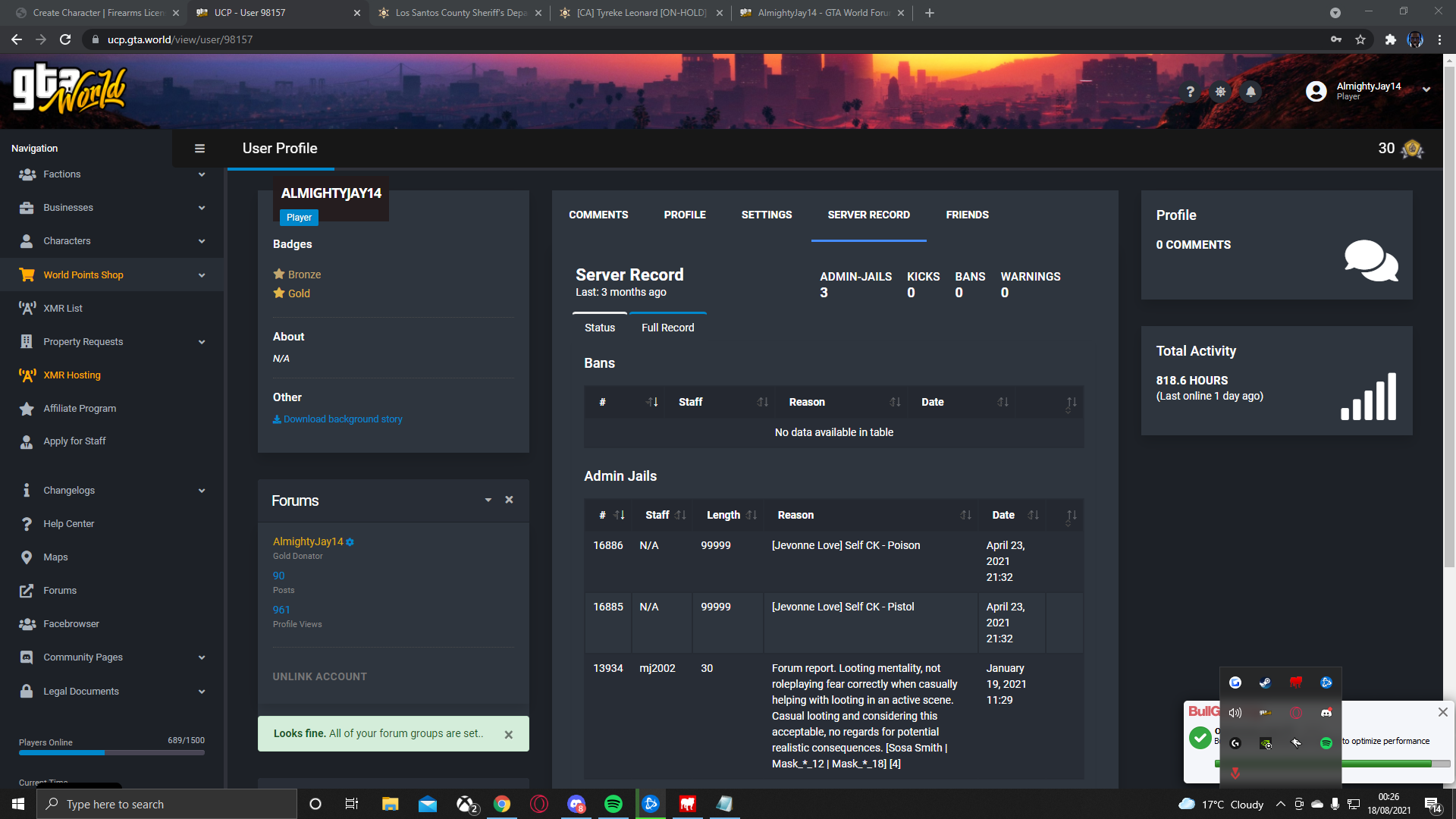Open XMR List in the sidebar
Viewport: 1456px width, 819px height.
[x=63, y=309]
